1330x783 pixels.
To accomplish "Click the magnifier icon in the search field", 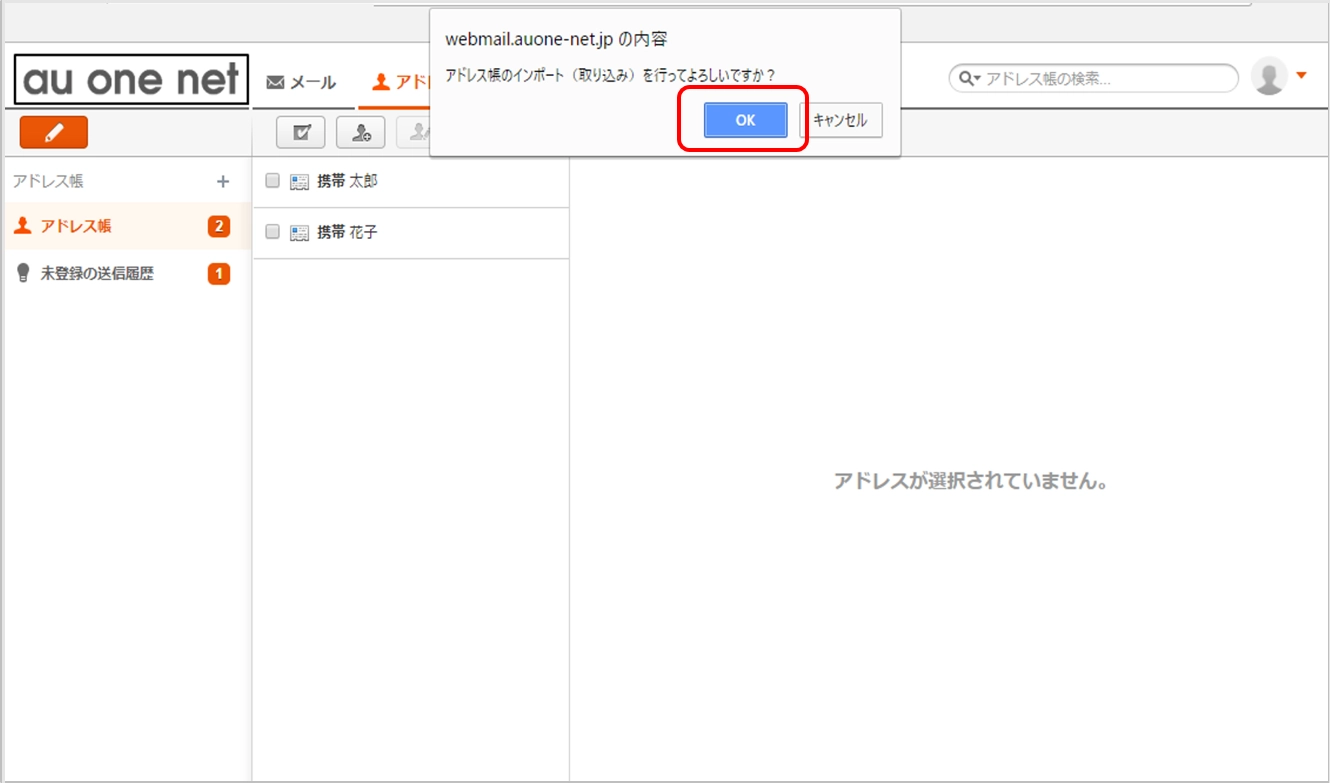I will pyautogui.click(x=966, y=77).
